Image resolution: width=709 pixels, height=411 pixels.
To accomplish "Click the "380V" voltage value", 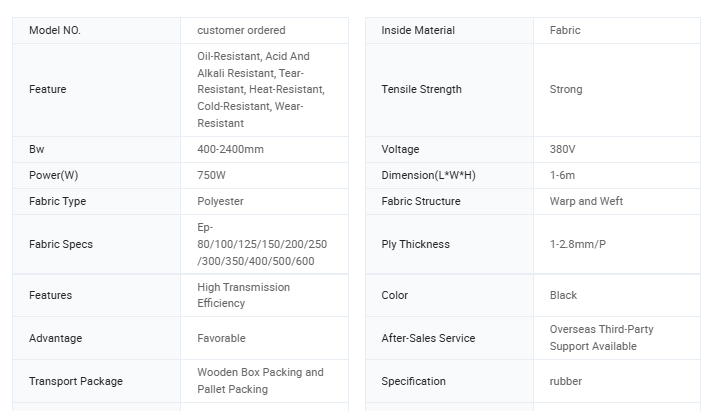I will pyautogui.click(x=562, y=149).
